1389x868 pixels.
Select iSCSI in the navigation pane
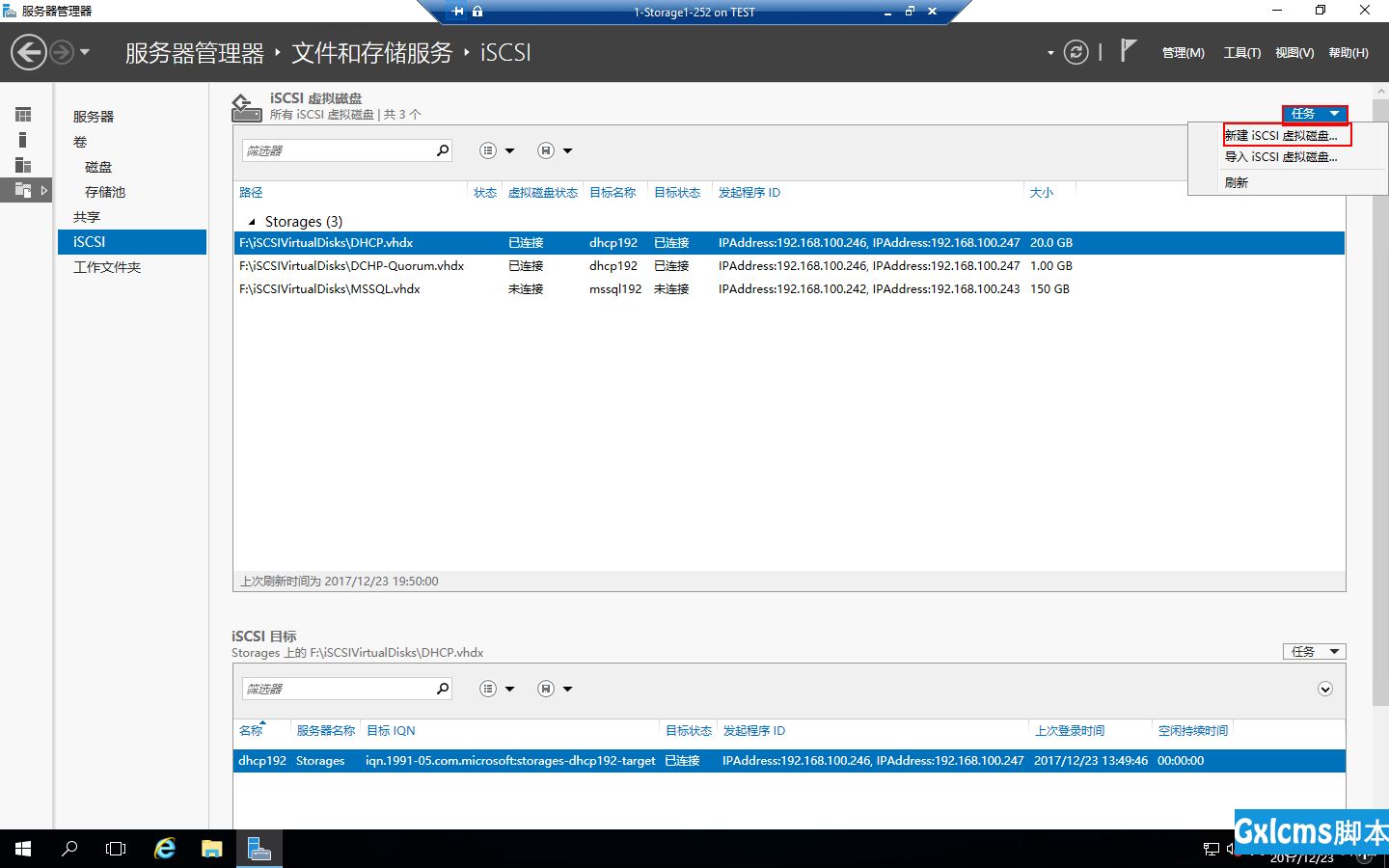click(132, 242)
